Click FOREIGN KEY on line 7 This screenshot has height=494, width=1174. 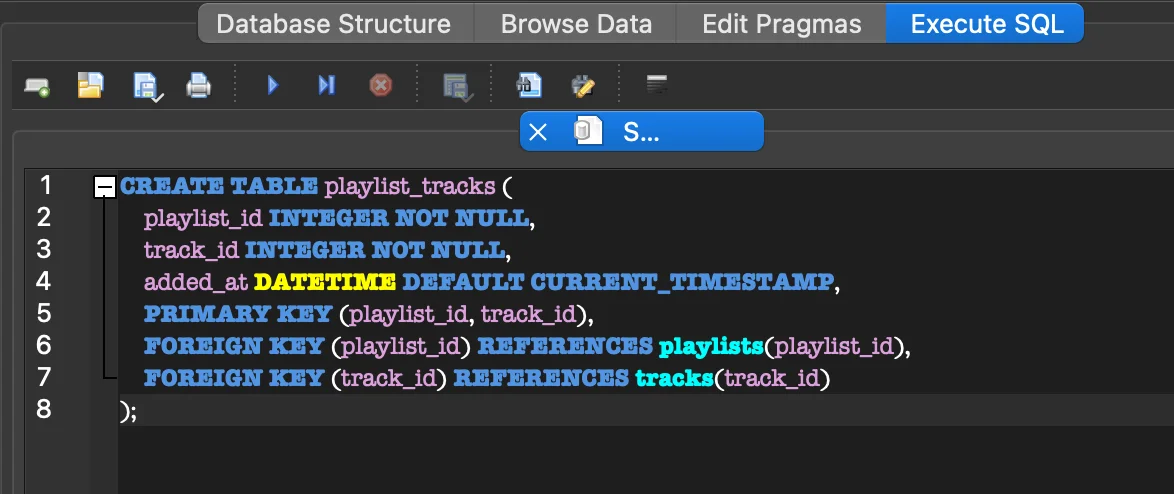click(234, 378)
